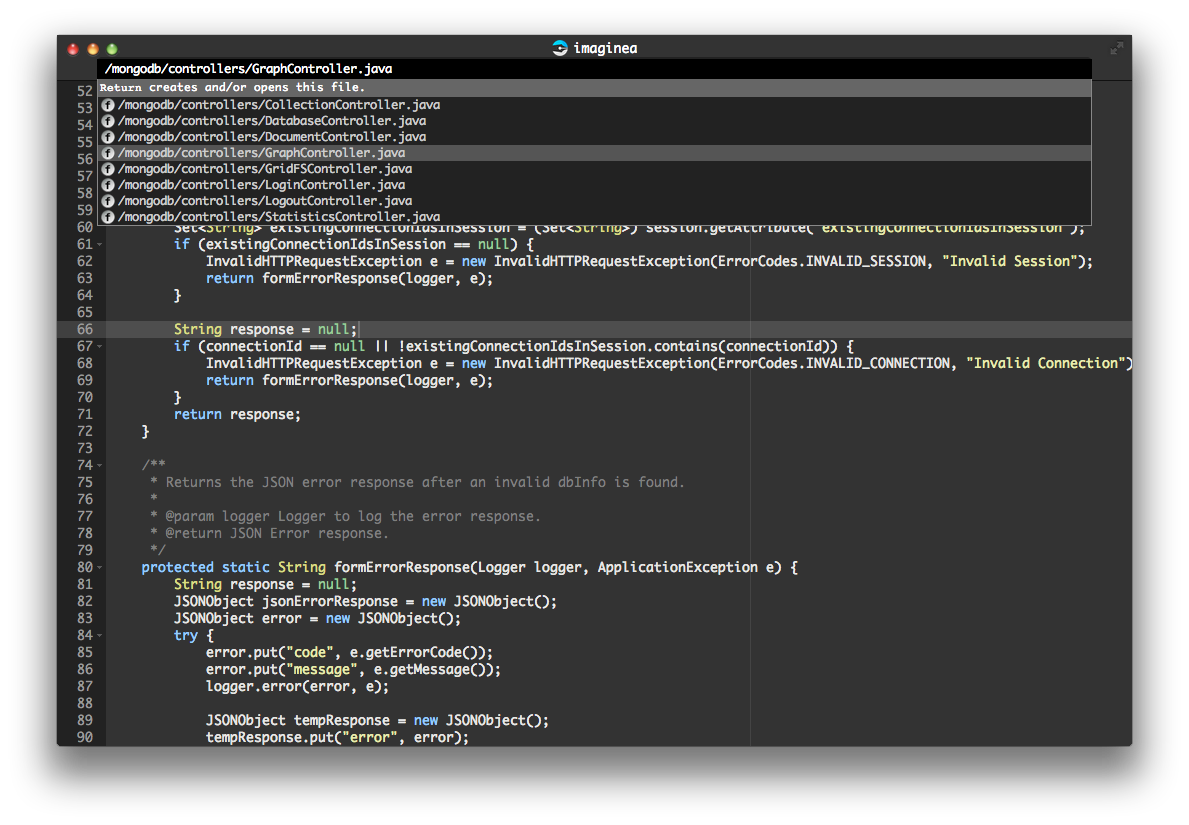1189x825 pixels.
Task: Fold the code block starting at line 67
Action: click(100, 347)
